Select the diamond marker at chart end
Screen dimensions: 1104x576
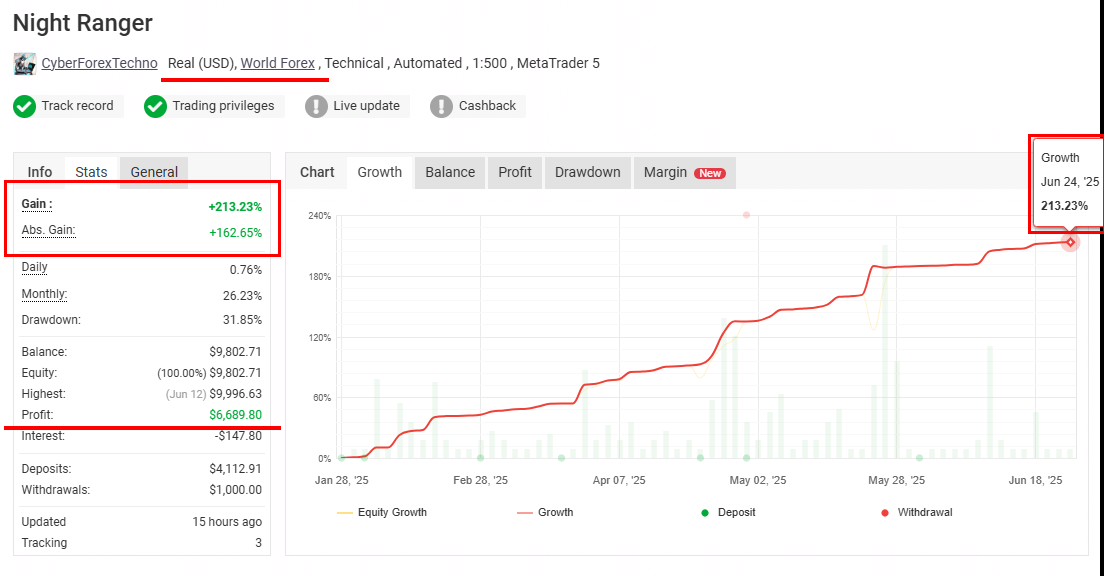click(x=1070, y=242)
